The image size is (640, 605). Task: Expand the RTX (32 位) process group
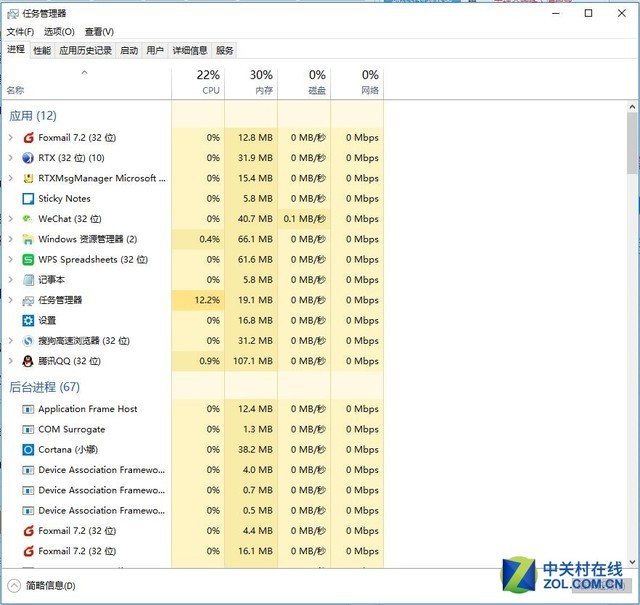[x=11, y=158]
